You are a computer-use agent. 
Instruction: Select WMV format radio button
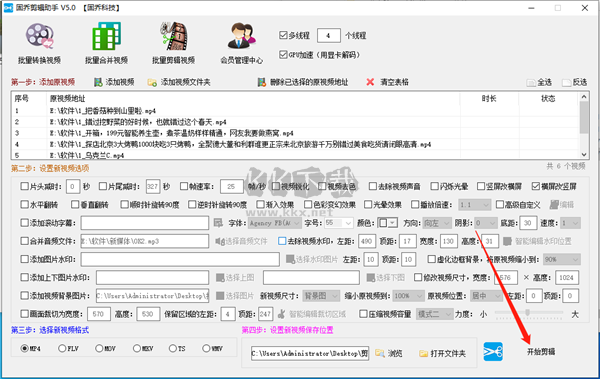click(206, 348)
